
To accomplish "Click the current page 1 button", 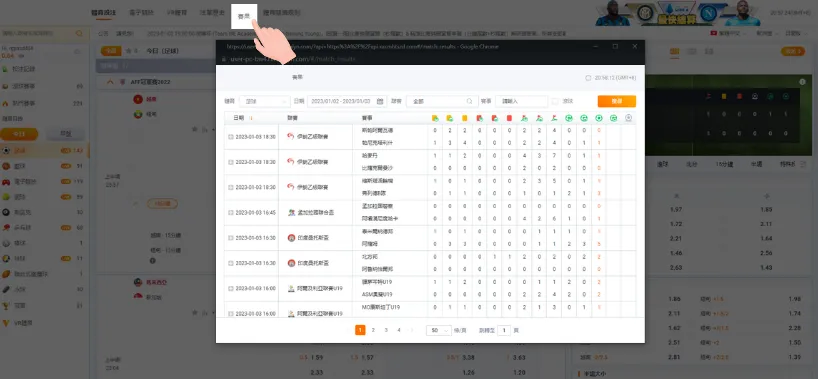I will tap(360, 330).
